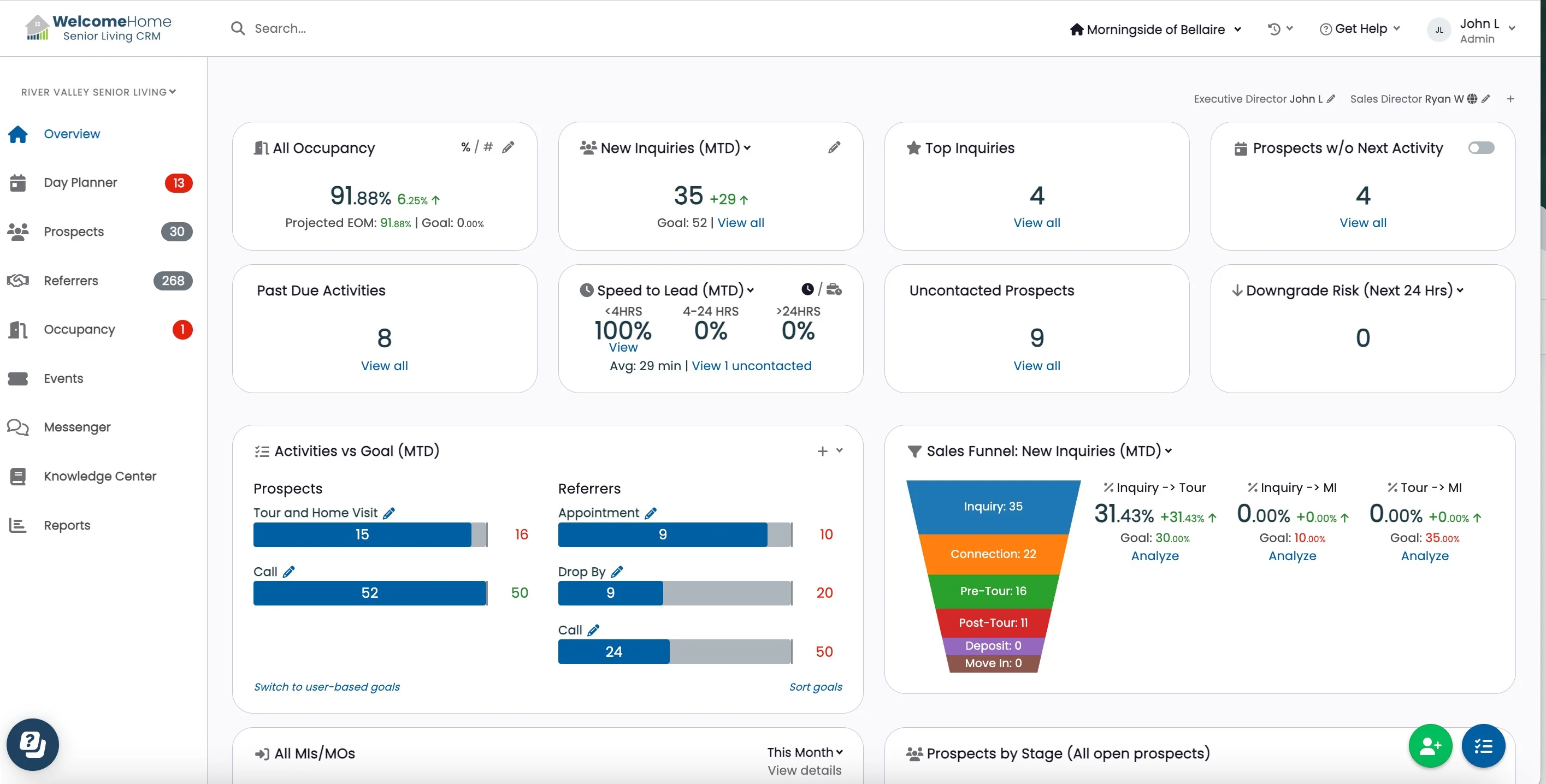1546x784 pixels.
Task: Open the This Month dropdown in All MIs/MOs
Action: [x=804, y=752]
